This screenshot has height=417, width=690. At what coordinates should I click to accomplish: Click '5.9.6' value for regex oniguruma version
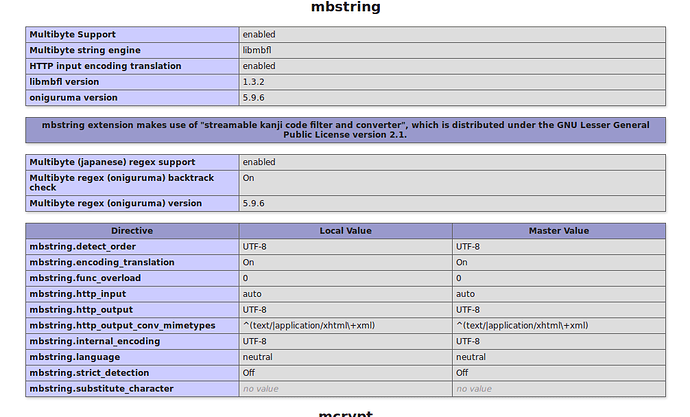pyautogui.click(x=452, y=203)
